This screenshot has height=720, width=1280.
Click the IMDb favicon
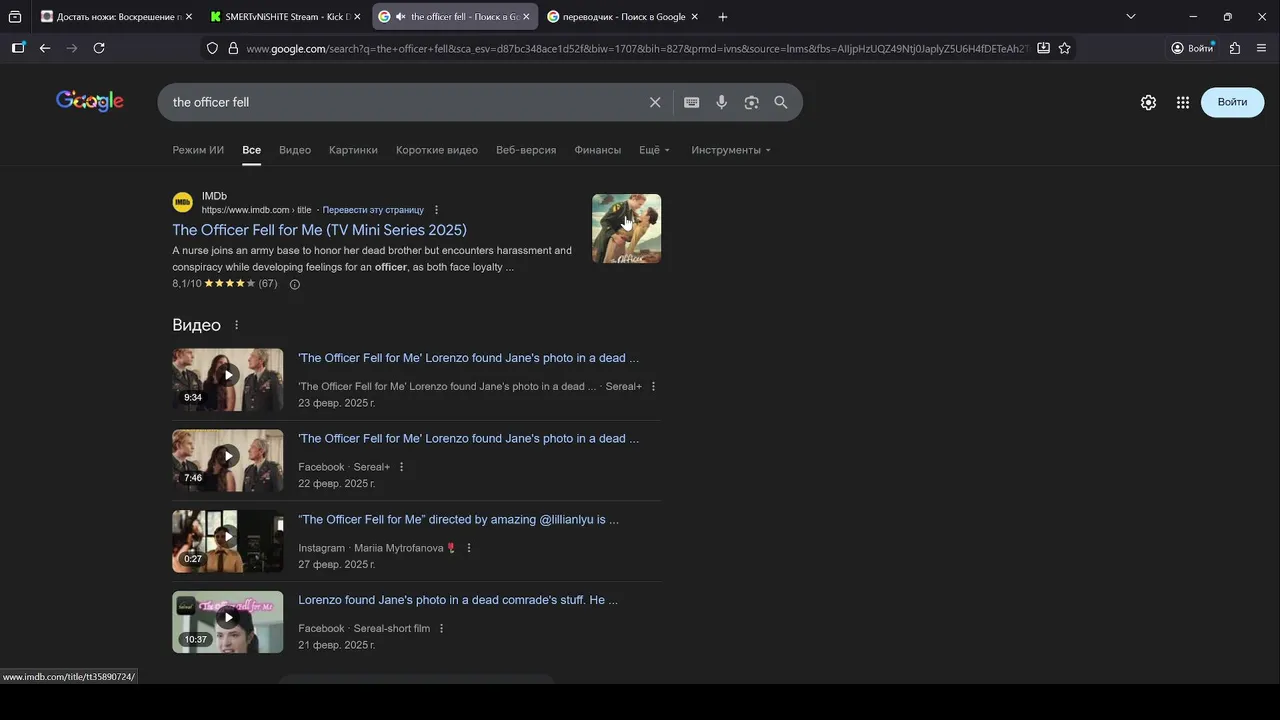click(x=182, y=203)
